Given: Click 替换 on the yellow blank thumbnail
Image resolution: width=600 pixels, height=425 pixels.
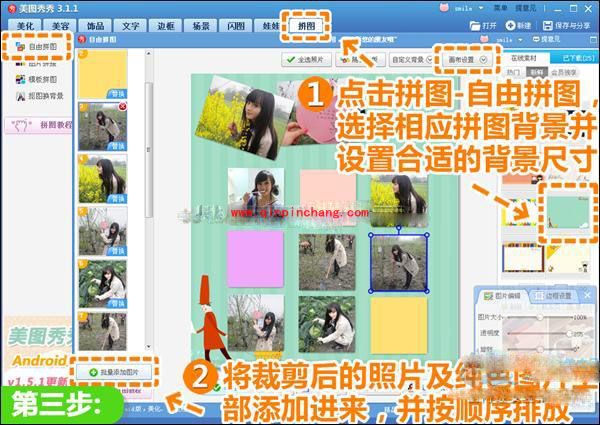Looking at the screenshot, I should pos(117,94).
